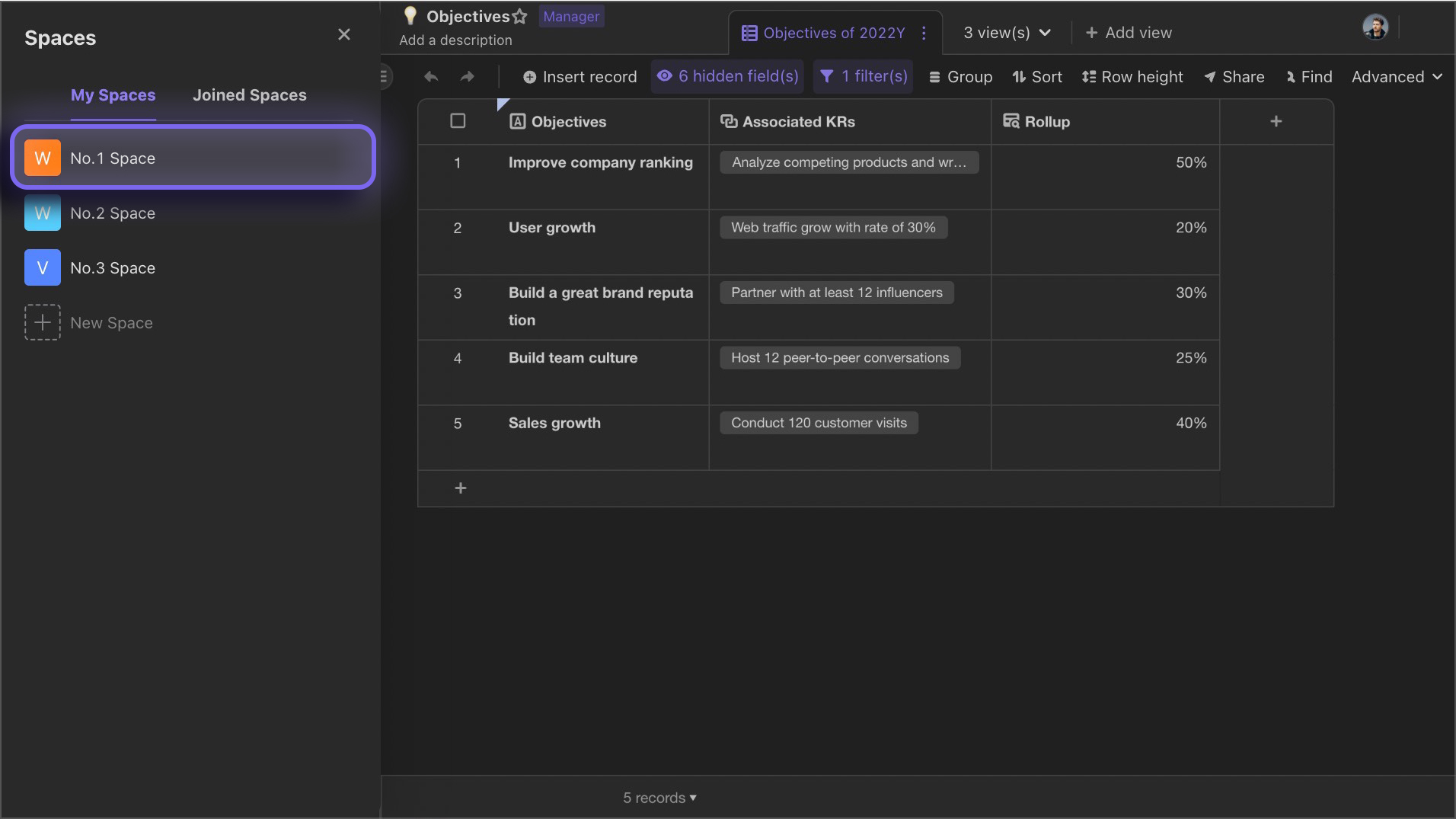Open No.3 Space
The image size is (1456, 819).
[x=193, y=268]
